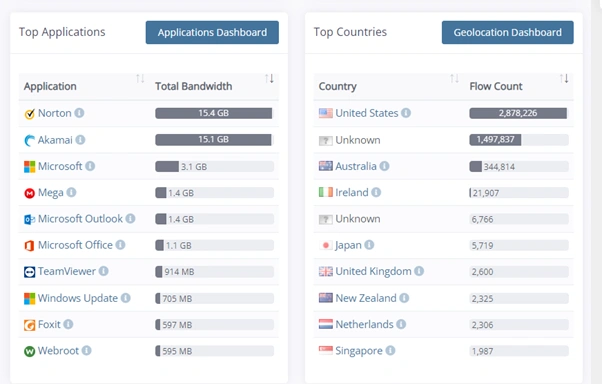Sort by Flow Count column arrows
The image size is (602, 384).
pos(564,79)
